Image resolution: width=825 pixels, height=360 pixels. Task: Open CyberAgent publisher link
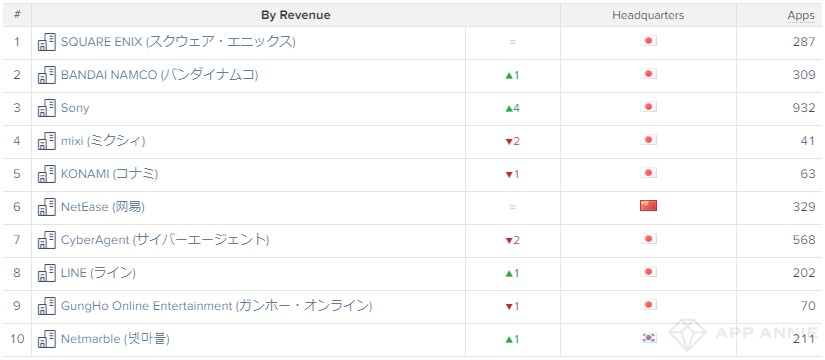click(165, 240)
